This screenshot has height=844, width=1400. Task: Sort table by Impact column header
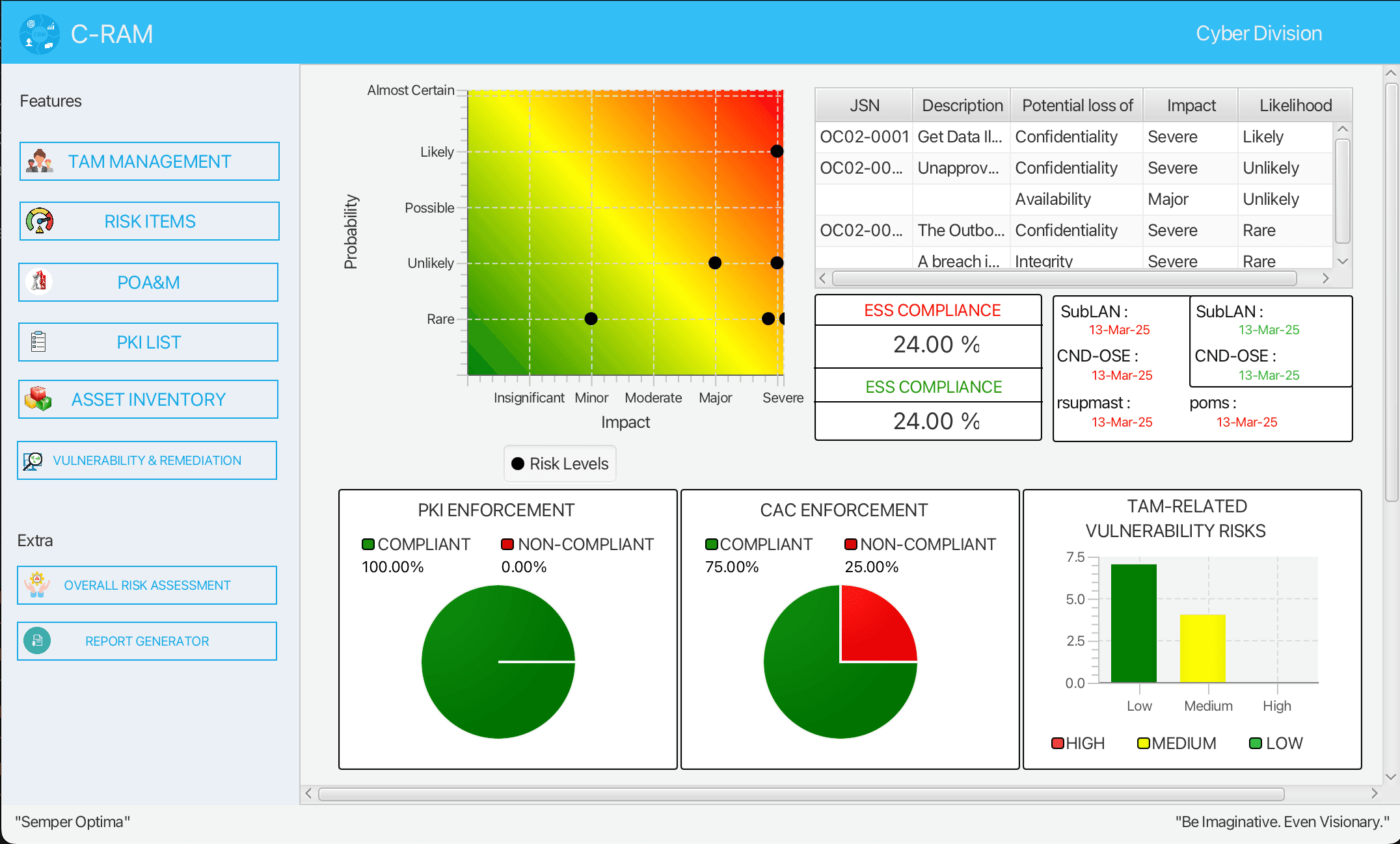click(1191, 105)
